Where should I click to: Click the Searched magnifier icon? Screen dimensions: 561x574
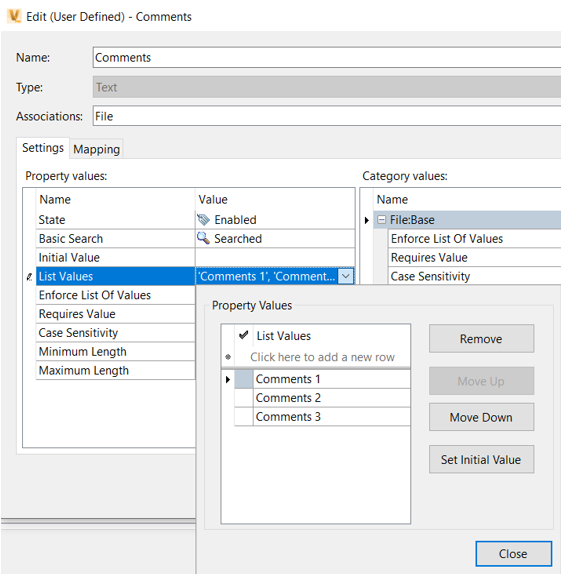[203, 238]
